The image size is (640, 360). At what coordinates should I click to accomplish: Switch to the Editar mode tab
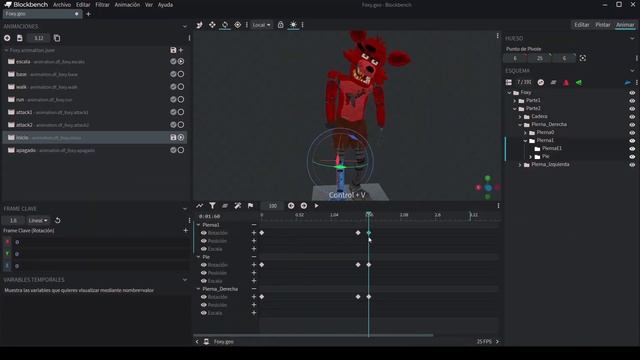582,25
